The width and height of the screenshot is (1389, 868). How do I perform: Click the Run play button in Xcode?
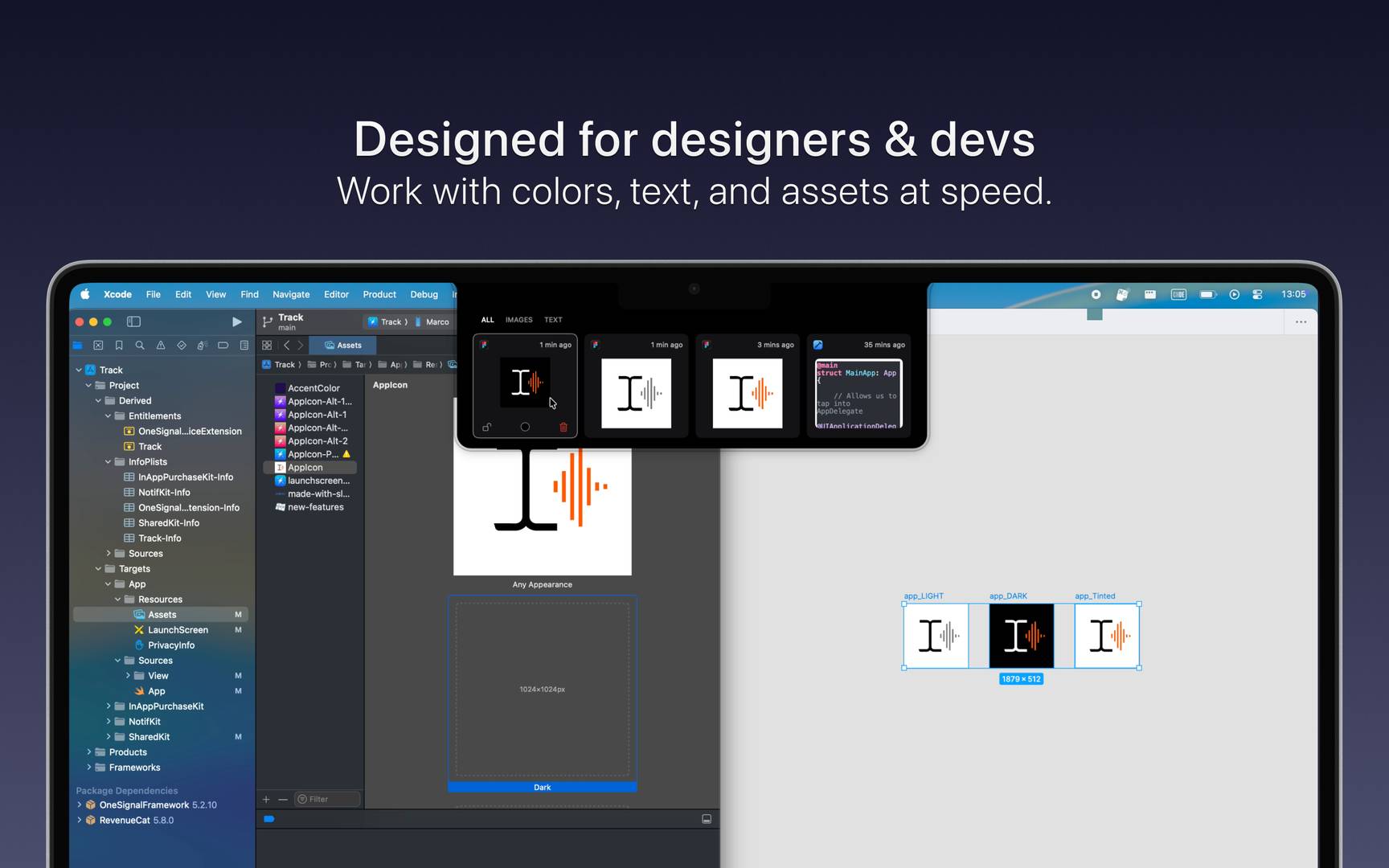point(236,321)
